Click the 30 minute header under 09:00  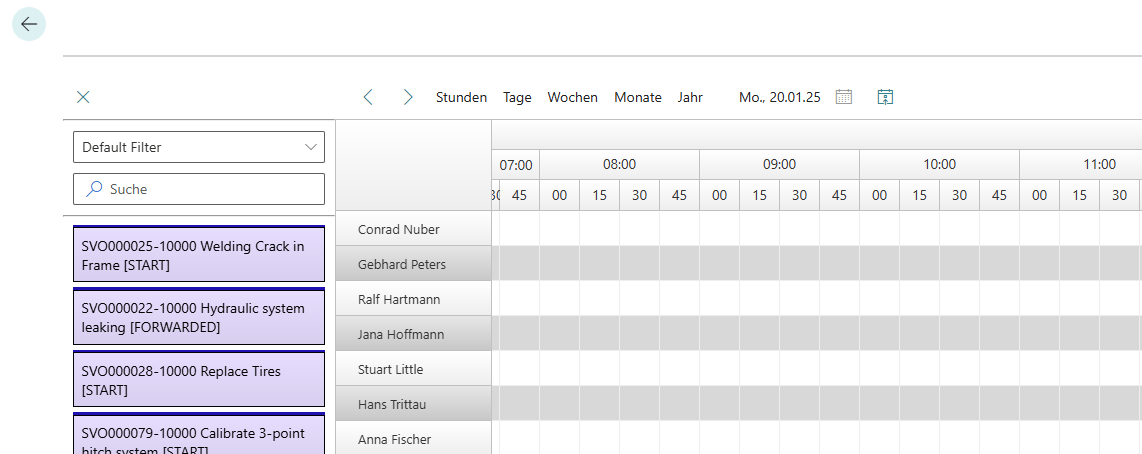[x=800, y=195]
